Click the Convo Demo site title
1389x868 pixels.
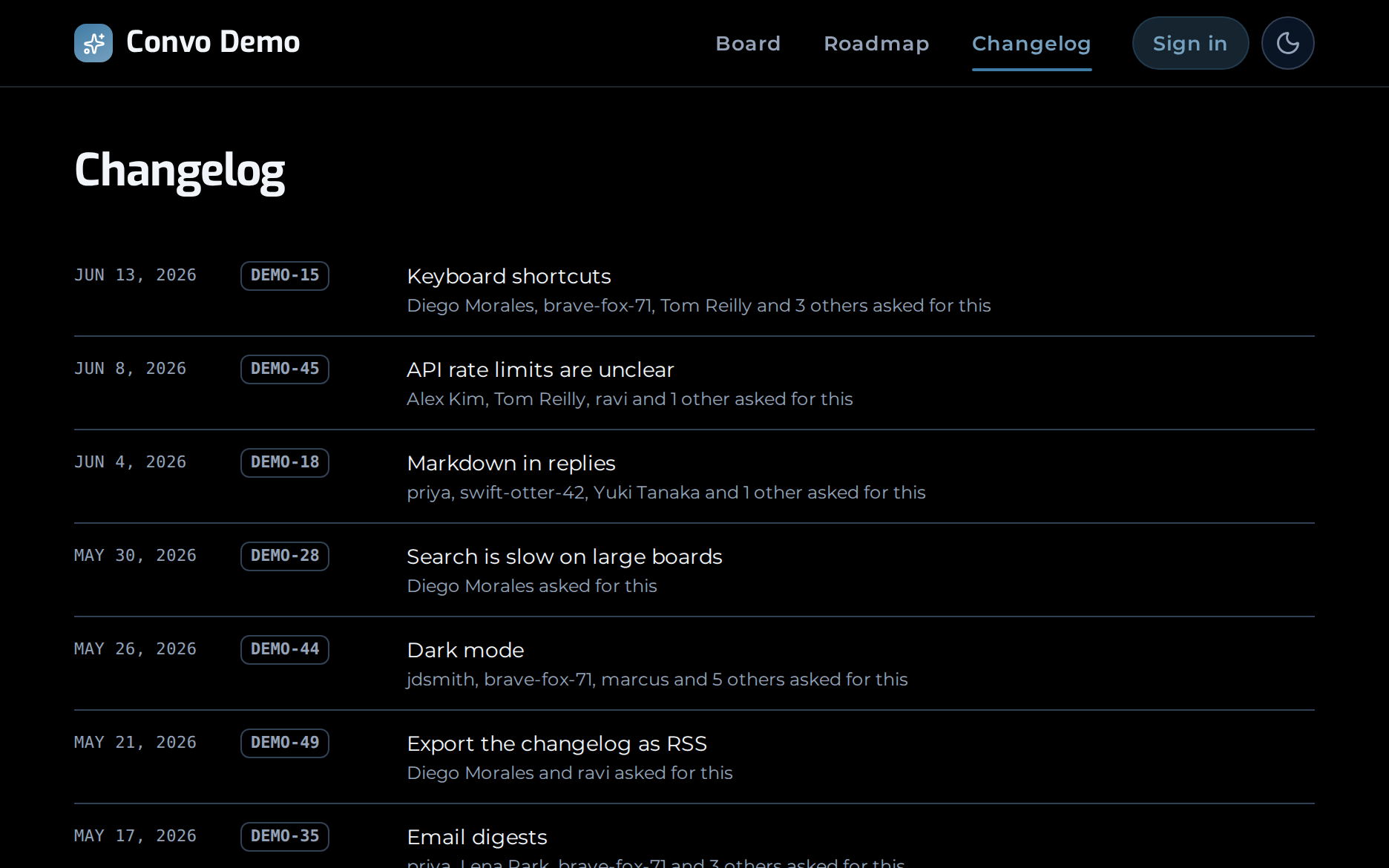(213, 42)
